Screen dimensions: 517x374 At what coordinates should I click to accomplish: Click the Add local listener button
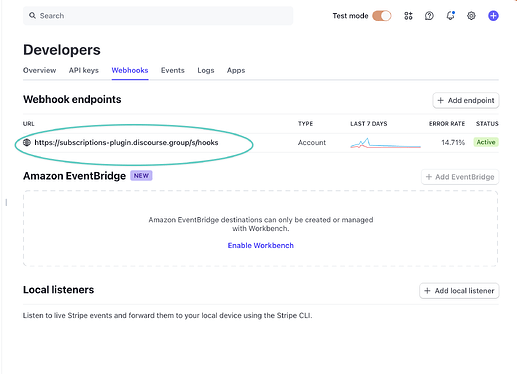click(x=459, y=291)
